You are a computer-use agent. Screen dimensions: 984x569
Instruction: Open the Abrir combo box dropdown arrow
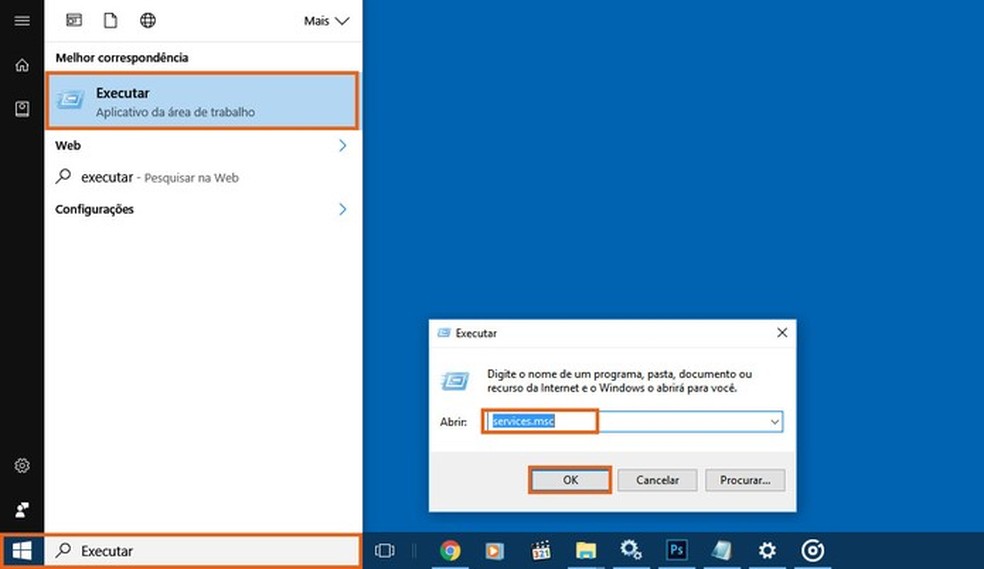[x=775, y=422]
